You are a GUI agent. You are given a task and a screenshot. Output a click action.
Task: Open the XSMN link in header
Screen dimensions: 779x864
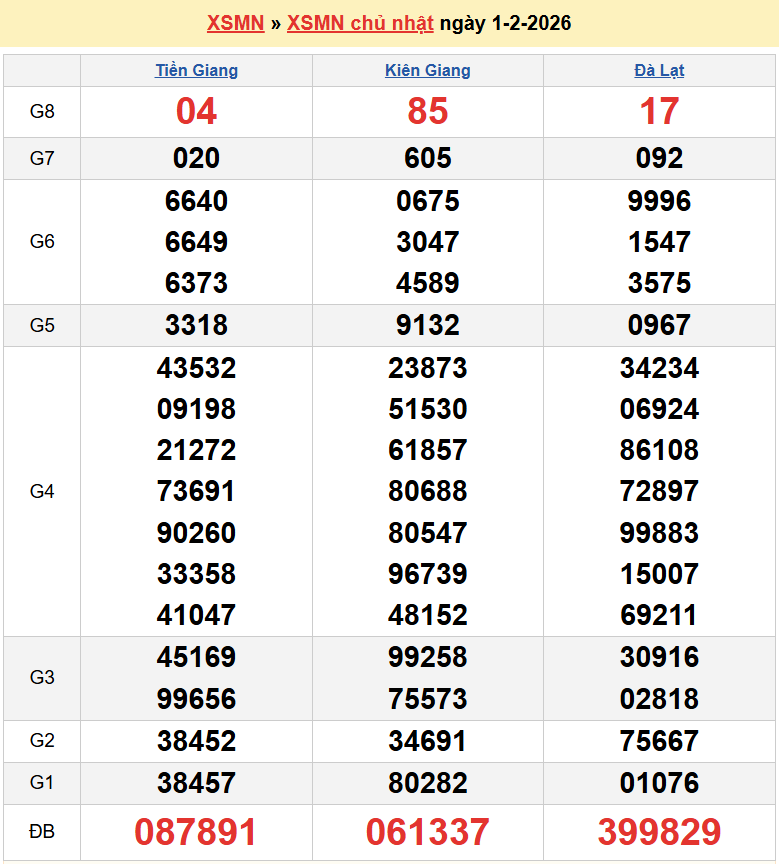(x=235, y=23)
